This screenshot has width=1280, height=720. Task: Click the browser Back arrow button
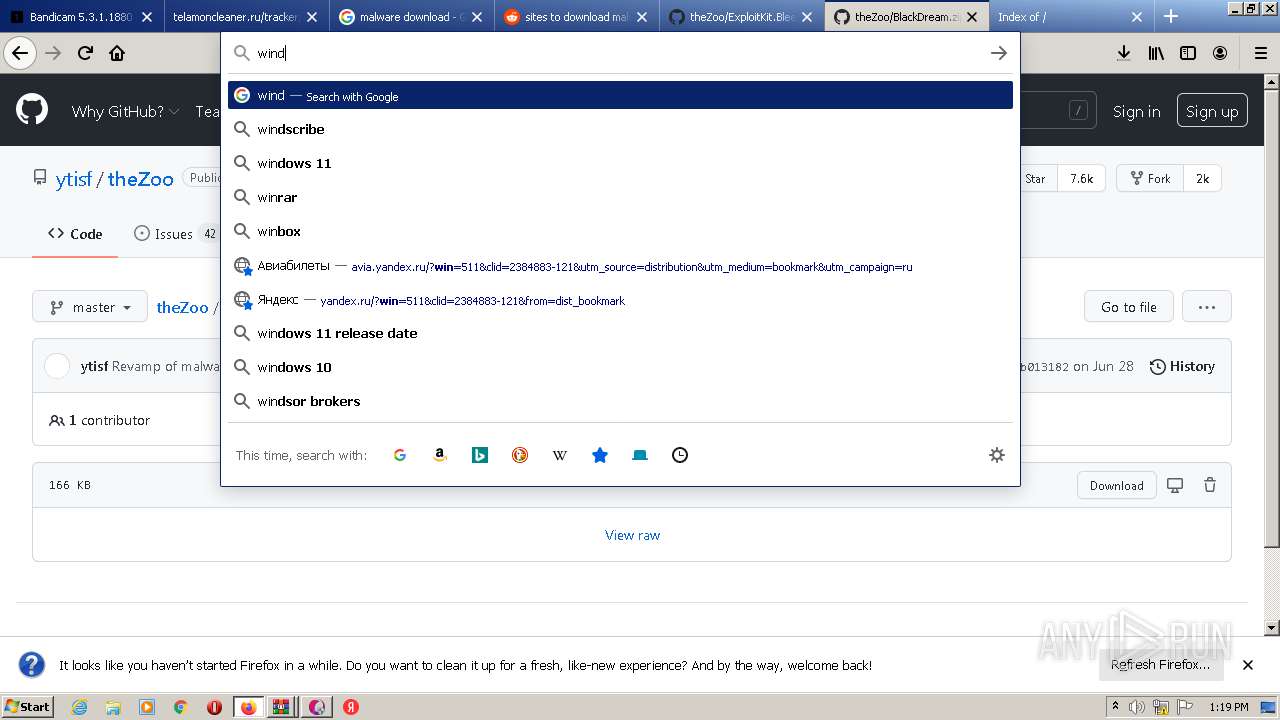tap(19, 53)
